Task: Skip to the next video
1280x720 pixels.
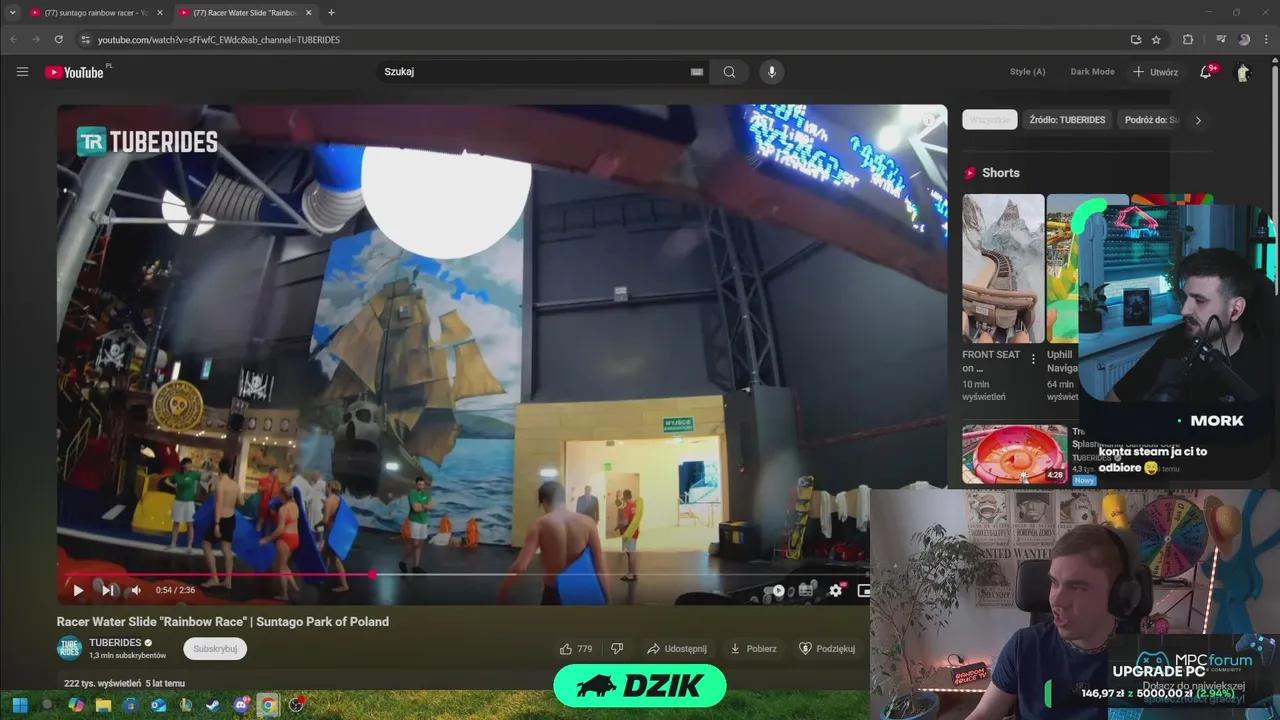Action: (x=108, y=590)
